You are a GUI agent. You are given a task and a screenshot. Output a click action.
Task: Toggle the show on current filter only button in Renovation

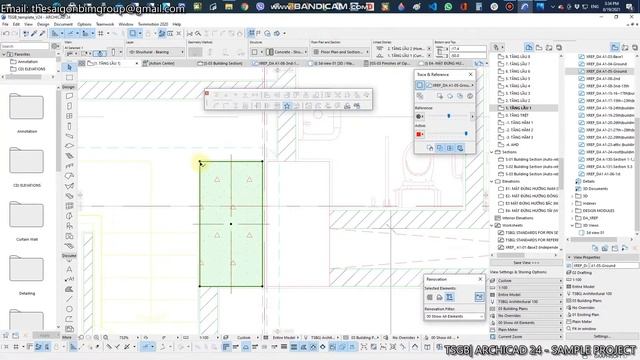click(x=479, y=297)
